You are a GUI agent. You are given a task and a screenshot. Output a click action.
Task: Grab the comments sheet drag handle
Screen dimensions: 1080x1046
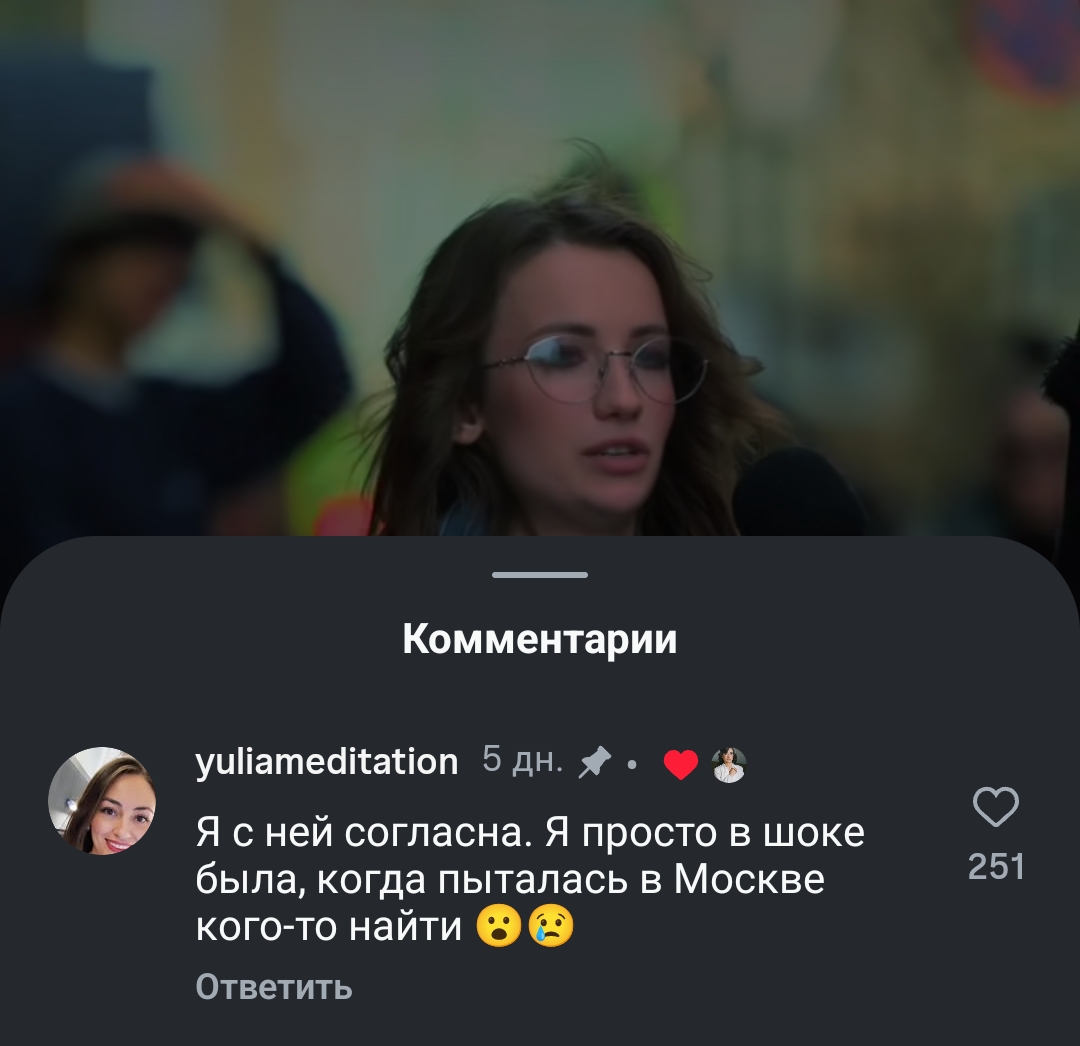(540, 574)
